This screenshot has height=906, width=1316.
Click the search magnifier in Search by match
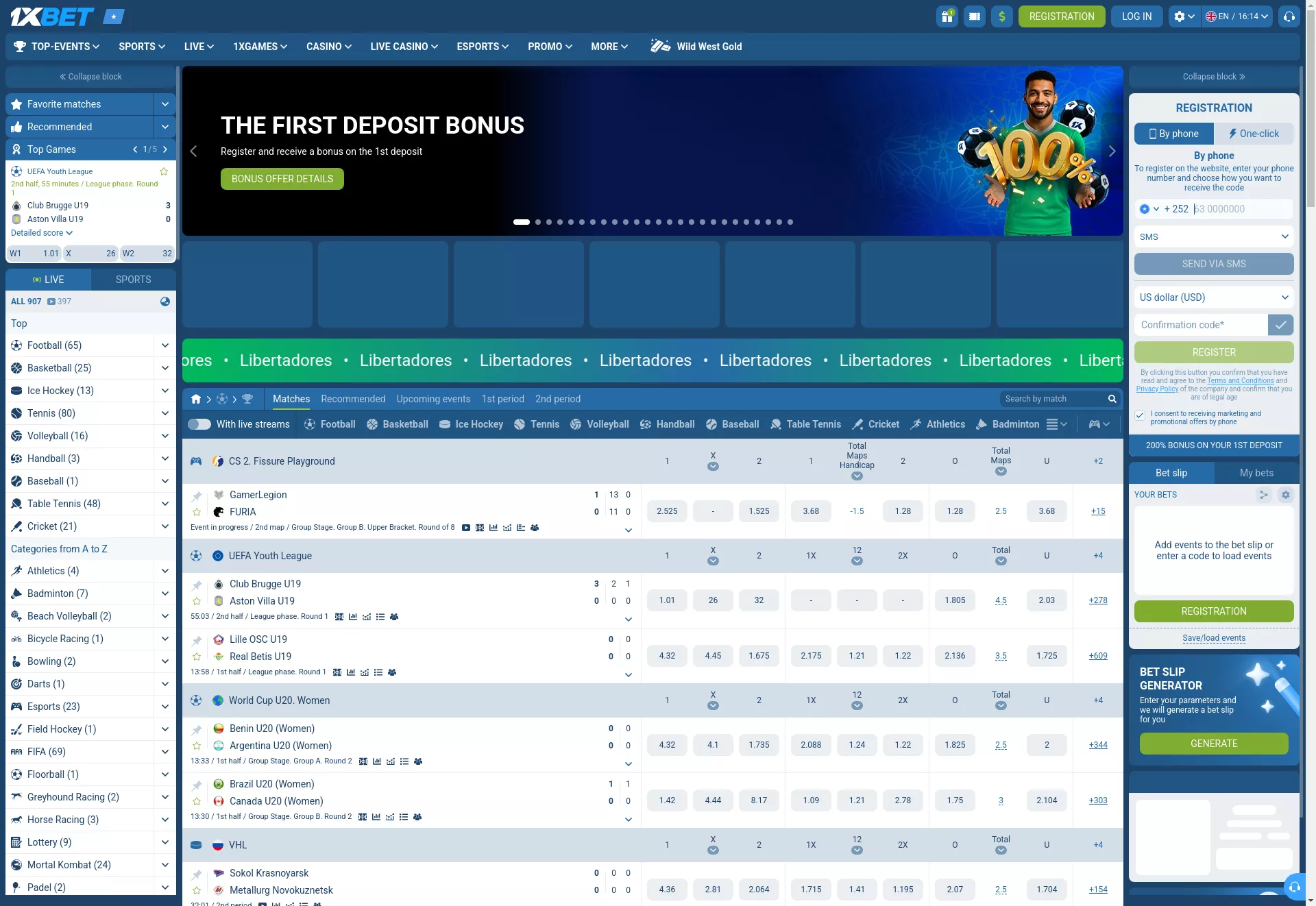[x=1112, y=399]
